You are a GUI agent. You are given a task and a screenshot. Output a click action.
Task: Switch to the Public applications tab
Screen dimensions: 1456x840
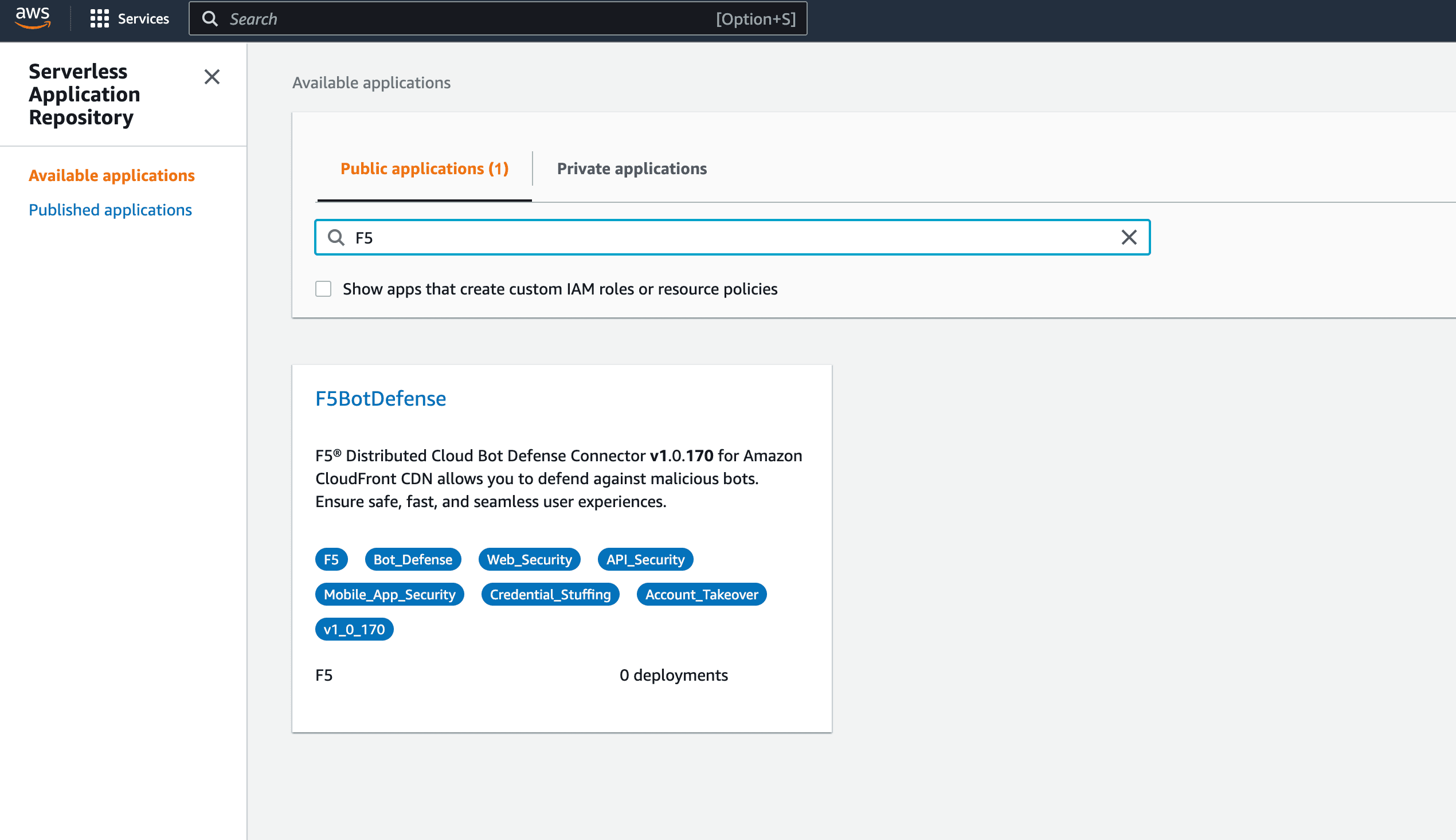click(424, 168)
